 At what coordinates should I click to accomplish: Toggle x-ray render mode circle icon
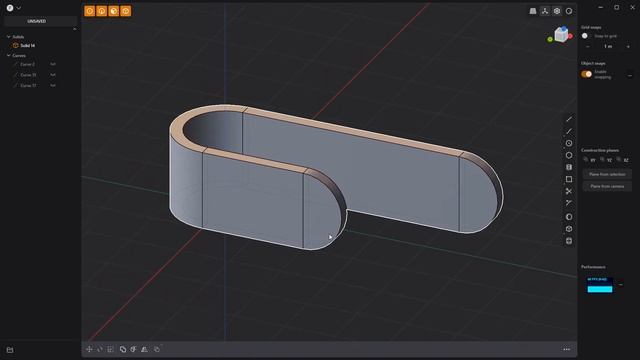tap(569, 11)
